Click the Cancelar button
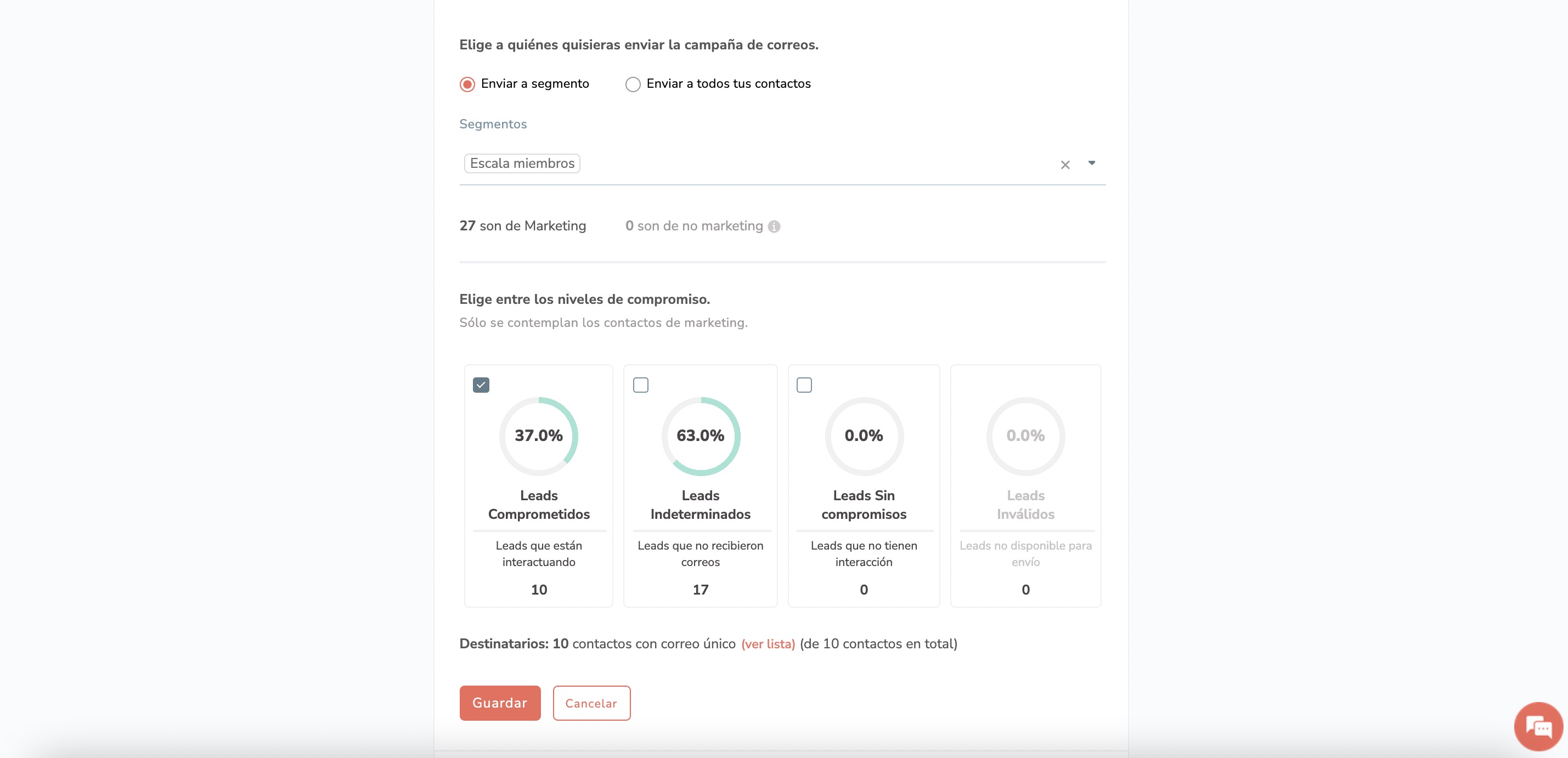 (x=591, y=703)
